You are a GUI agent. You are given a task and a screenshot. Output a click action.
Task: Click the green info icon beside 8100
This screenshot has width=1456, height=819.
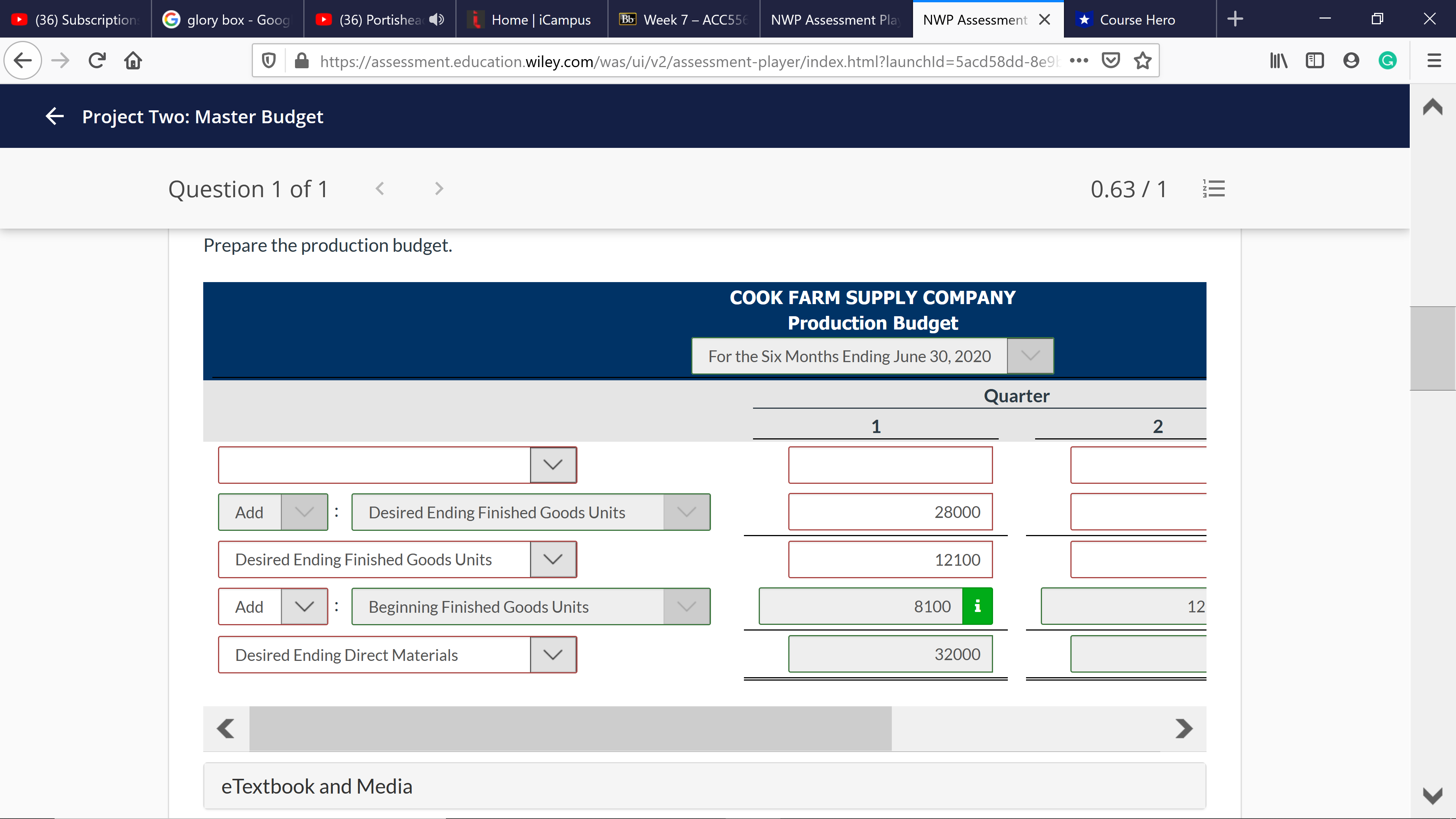pos(977,607)
